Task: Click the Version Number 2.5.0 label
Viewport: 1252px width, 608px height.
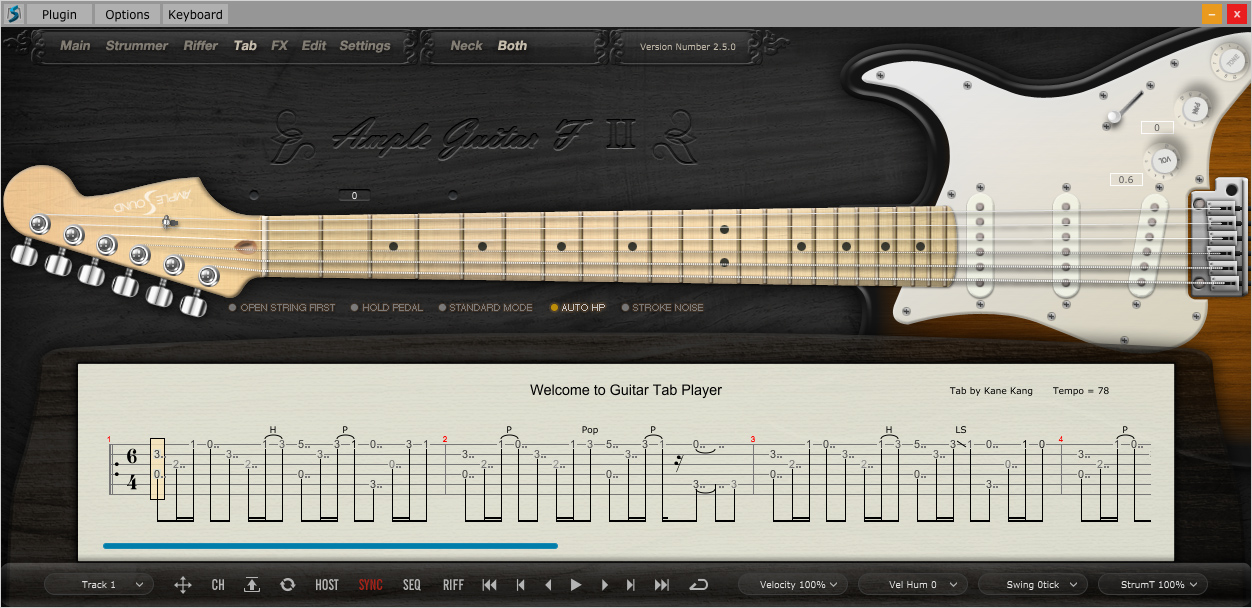Action: point(686,47)
